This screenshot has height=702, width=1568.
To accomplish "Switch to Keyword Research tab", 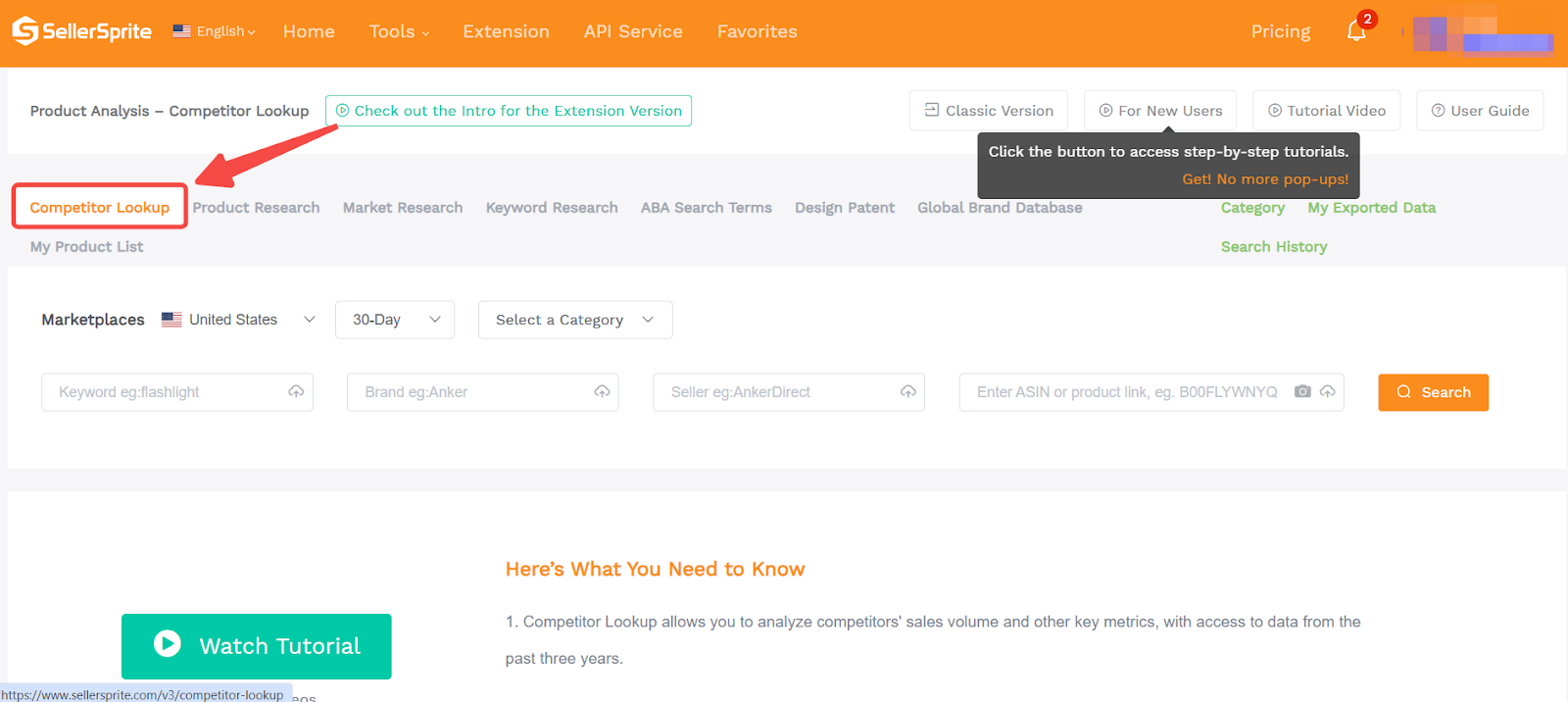I will tap(552, 208).
